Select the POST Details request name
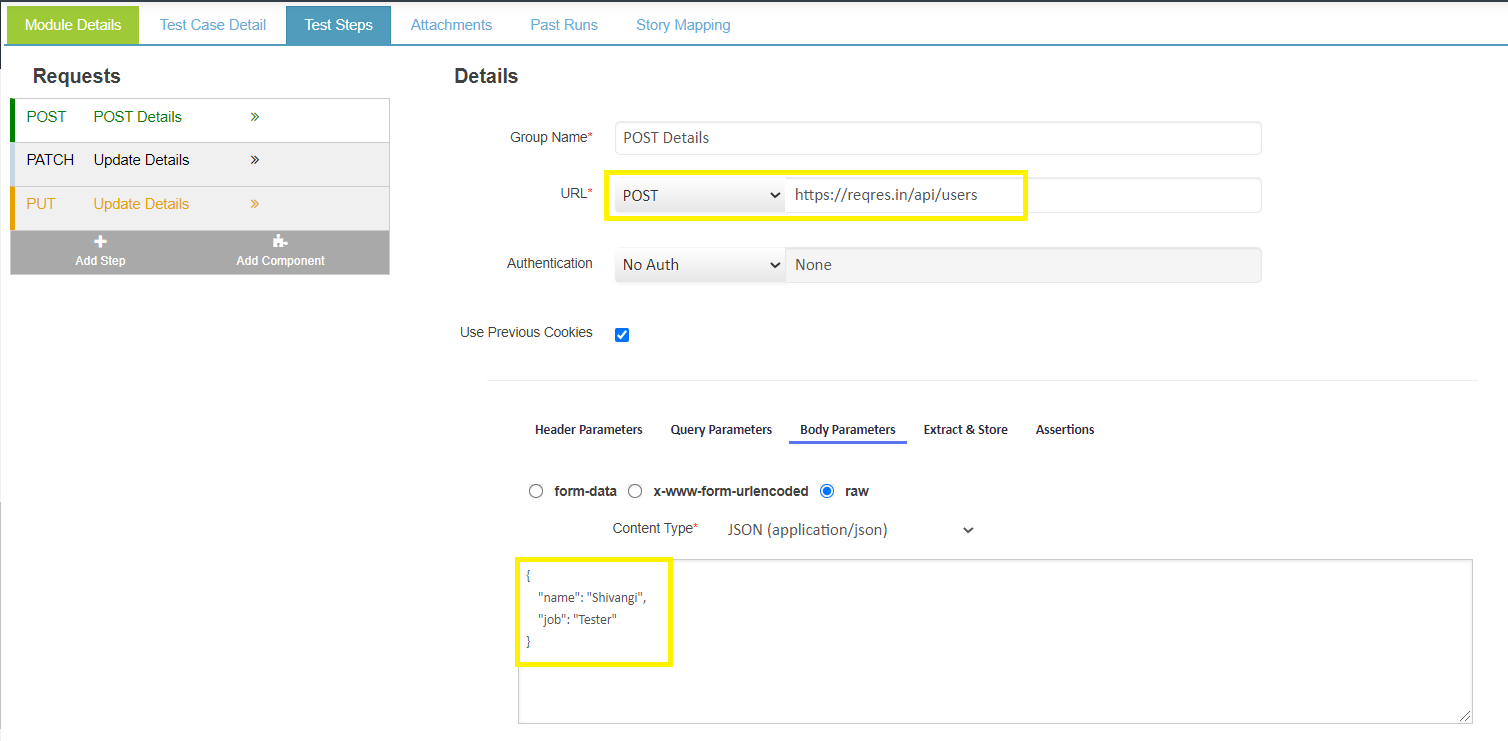This screenshot has height=741, width=1508. click(138, 117)
